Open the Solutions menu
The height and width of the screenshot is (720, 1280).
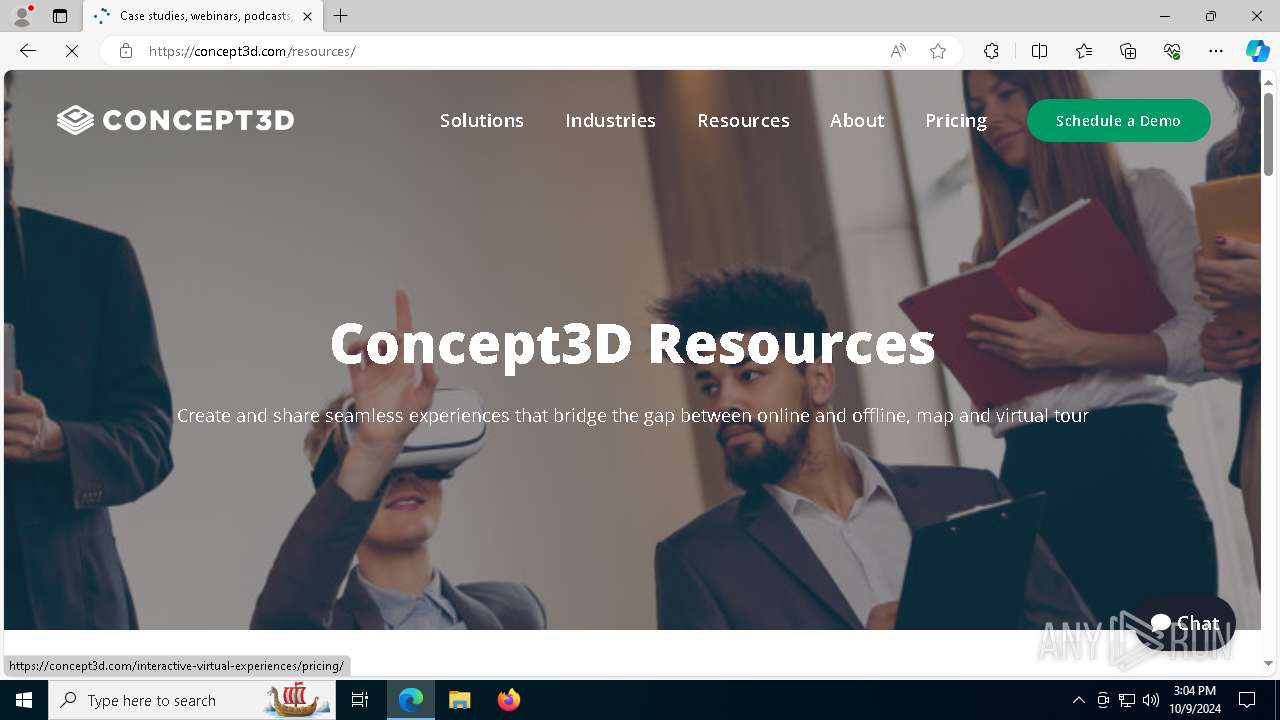tap(482, 120)
